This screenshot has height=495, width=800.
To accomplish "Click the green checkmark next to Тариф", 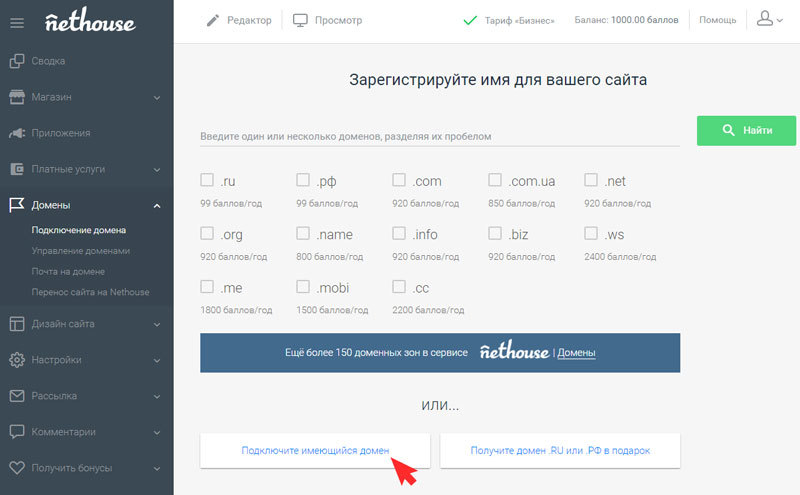I will coord(470,20).
